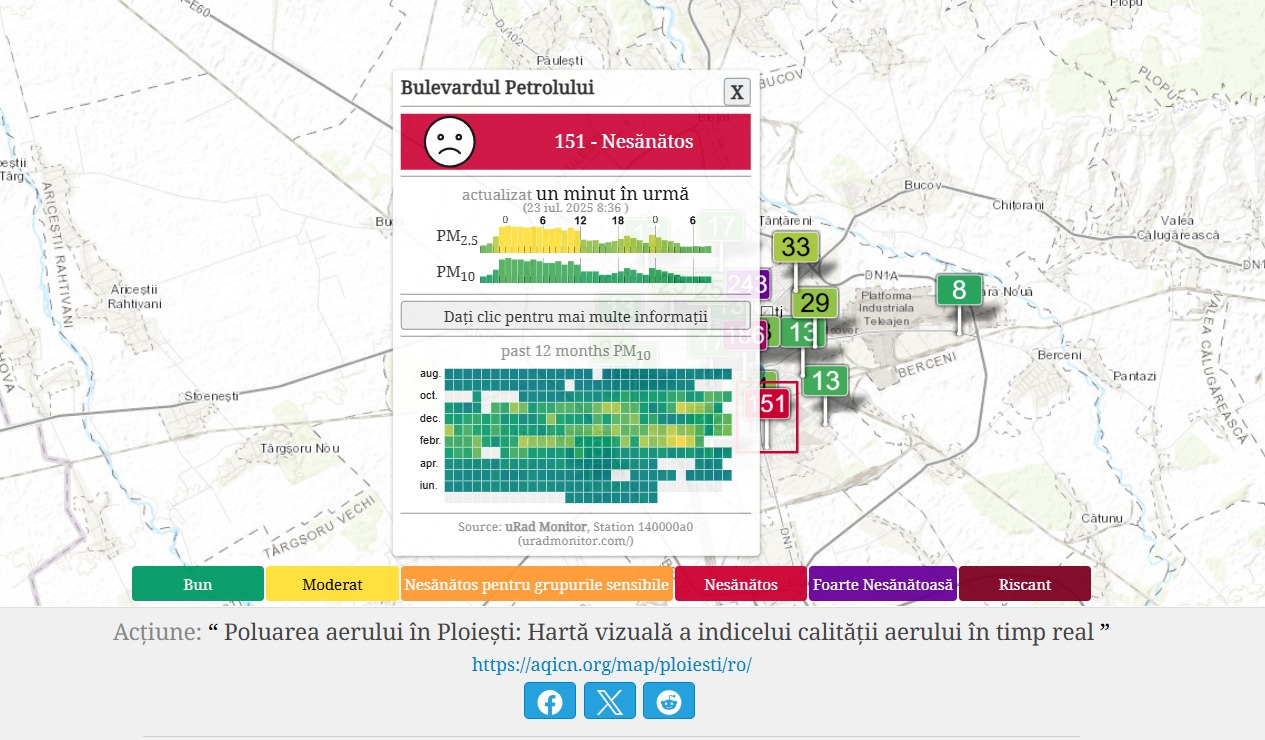Select the station marker showing 8
1265x740 pixels.
(x=958, y=291)
